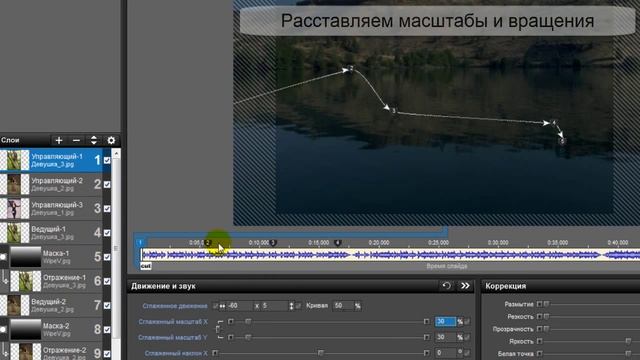
Task: Click the масштаб X percent value field
Action: (x=445, y=322)
